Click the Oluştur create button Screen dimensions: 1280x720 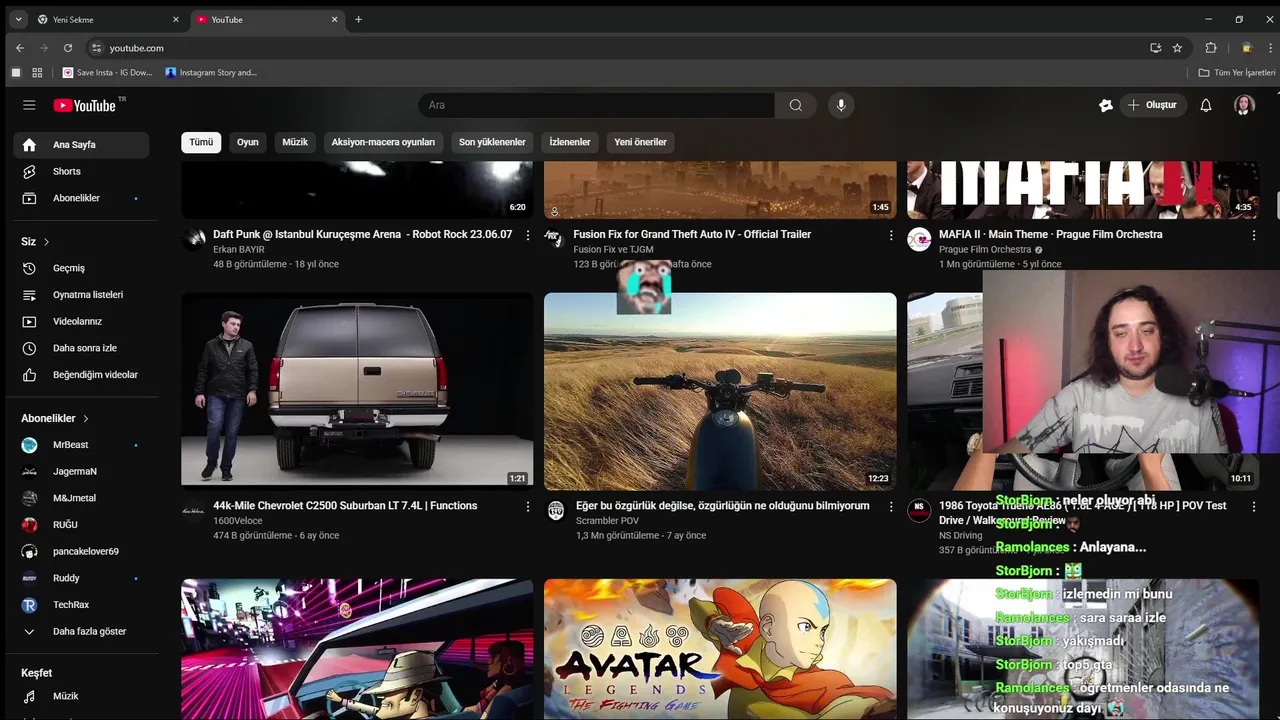click(1152, 105)
